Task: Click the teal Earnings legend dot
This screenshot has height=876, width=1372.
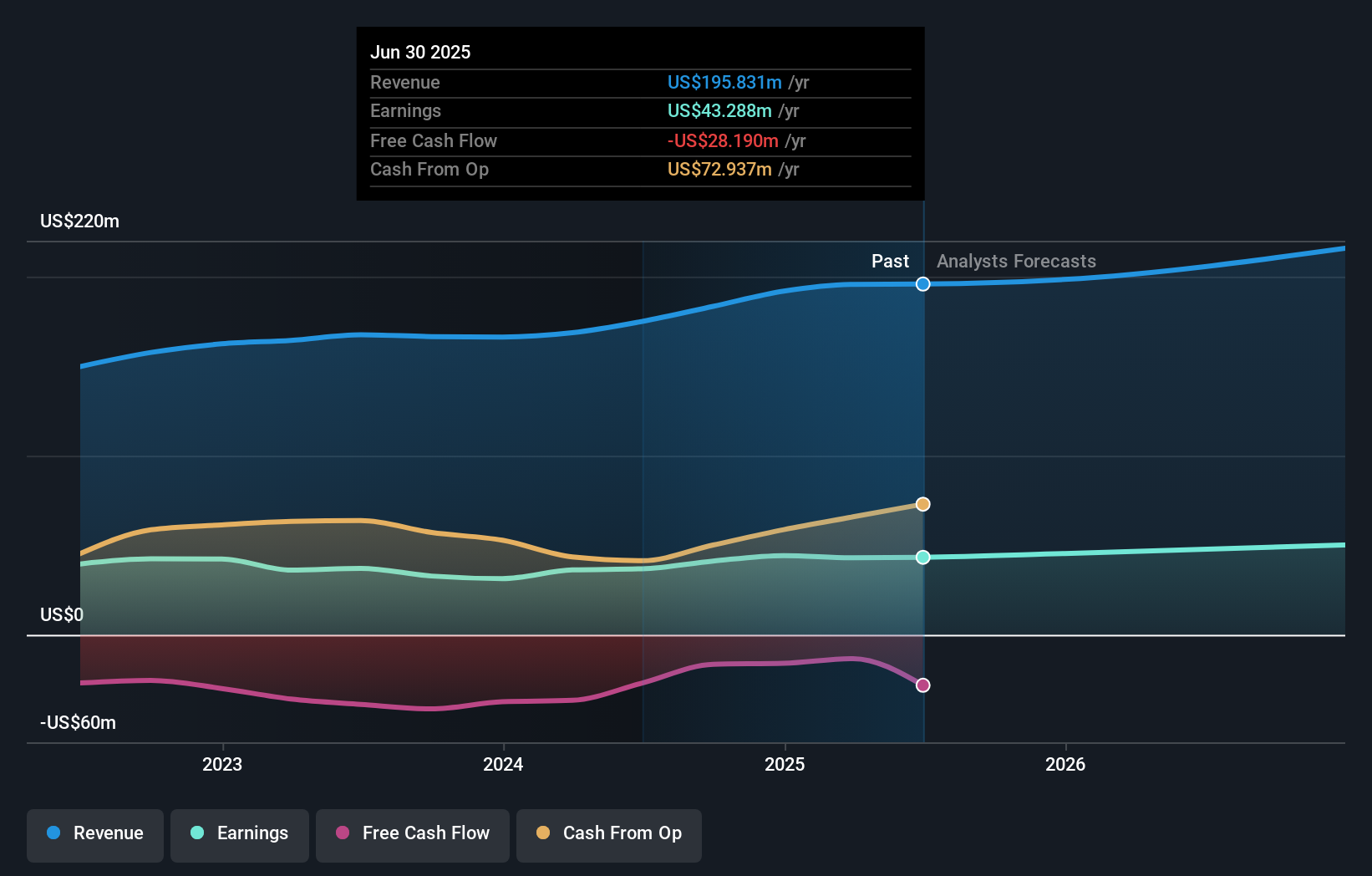Action: (x=196, y=833)
